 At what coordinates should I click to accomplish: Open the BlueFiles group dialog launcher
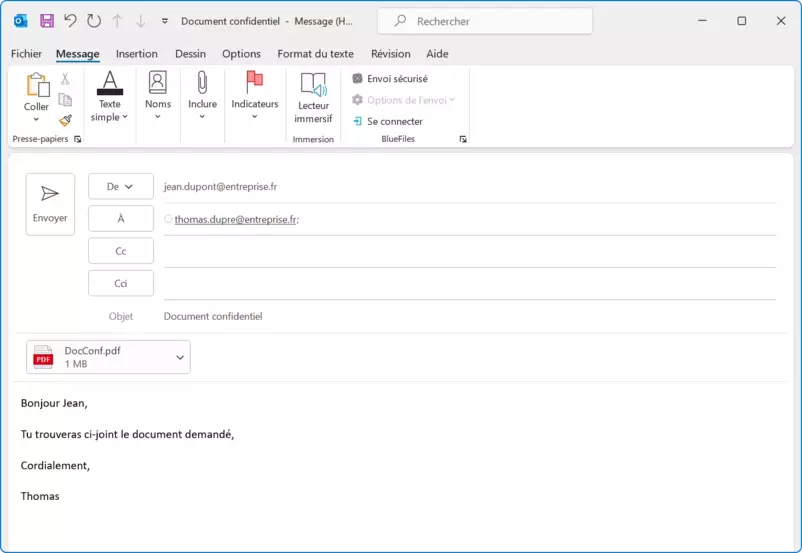[x=463, y=139]
